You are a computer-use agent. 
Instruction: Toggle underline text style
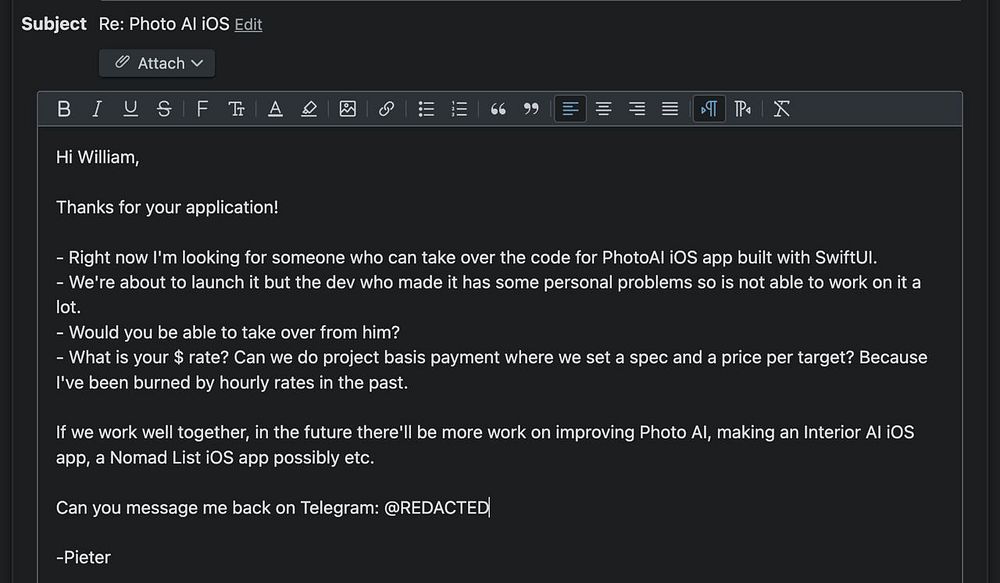(130, 109)
